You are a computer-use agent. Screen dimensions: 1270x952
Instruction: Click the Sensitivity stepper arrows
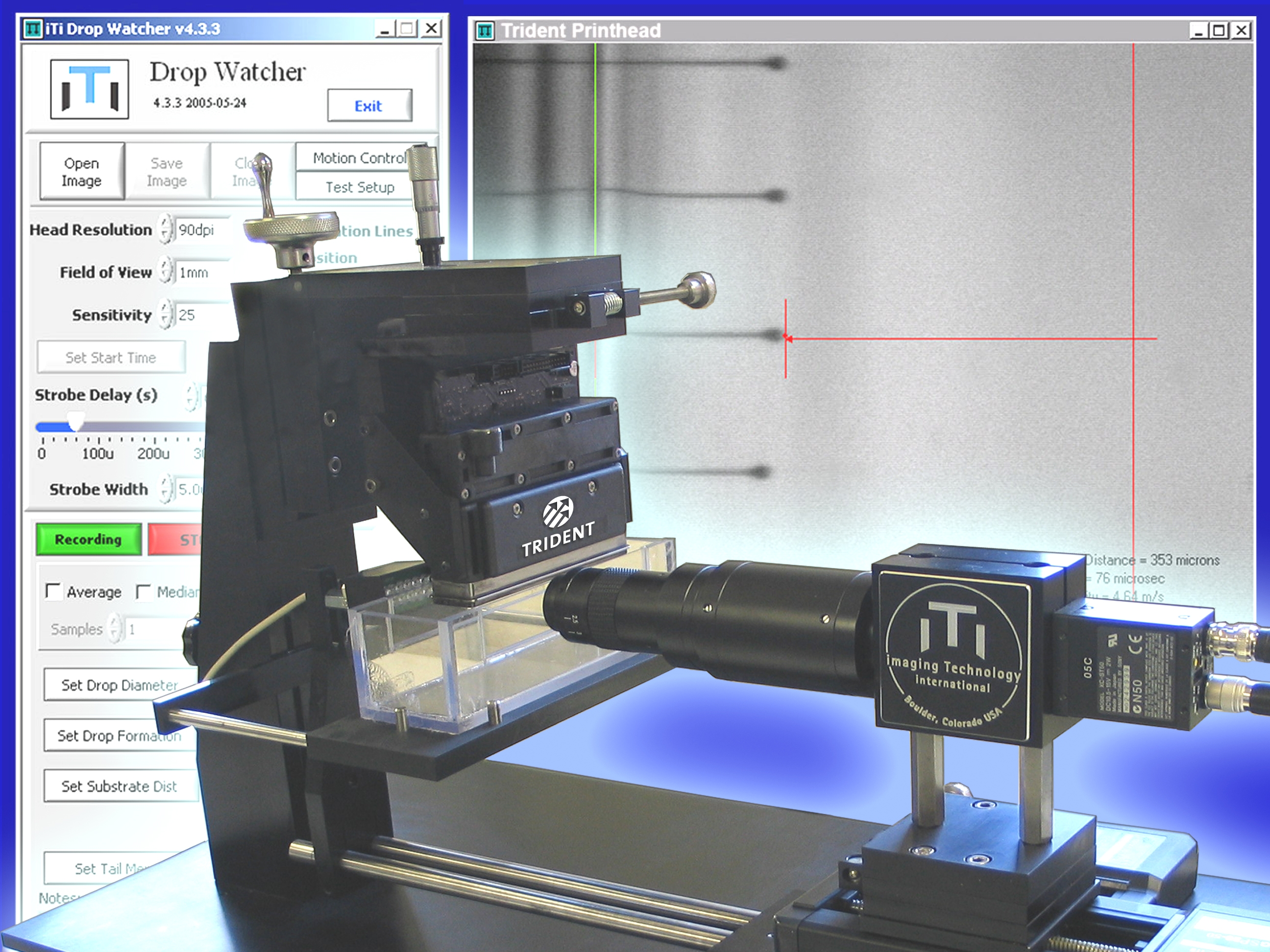click(x=165, y=314)
